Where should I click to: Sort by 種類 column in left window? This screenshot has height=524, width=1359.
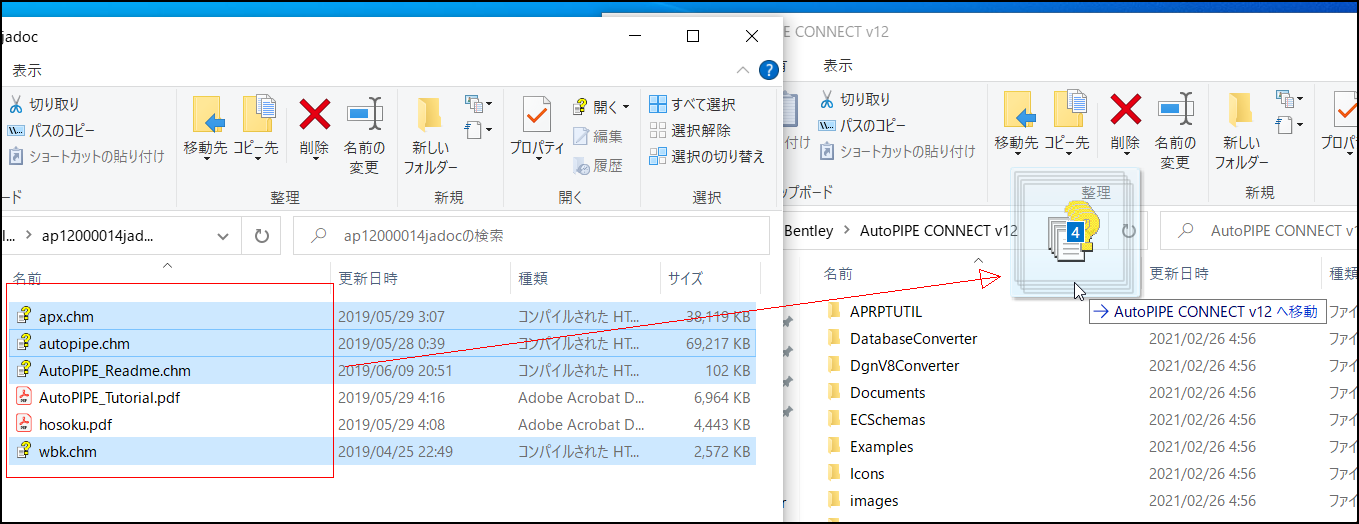(x=584, y=278)
